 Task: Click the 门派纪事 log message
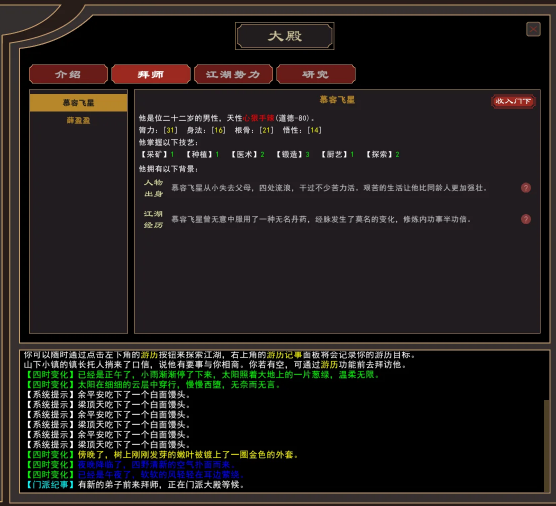coord(135,485)
